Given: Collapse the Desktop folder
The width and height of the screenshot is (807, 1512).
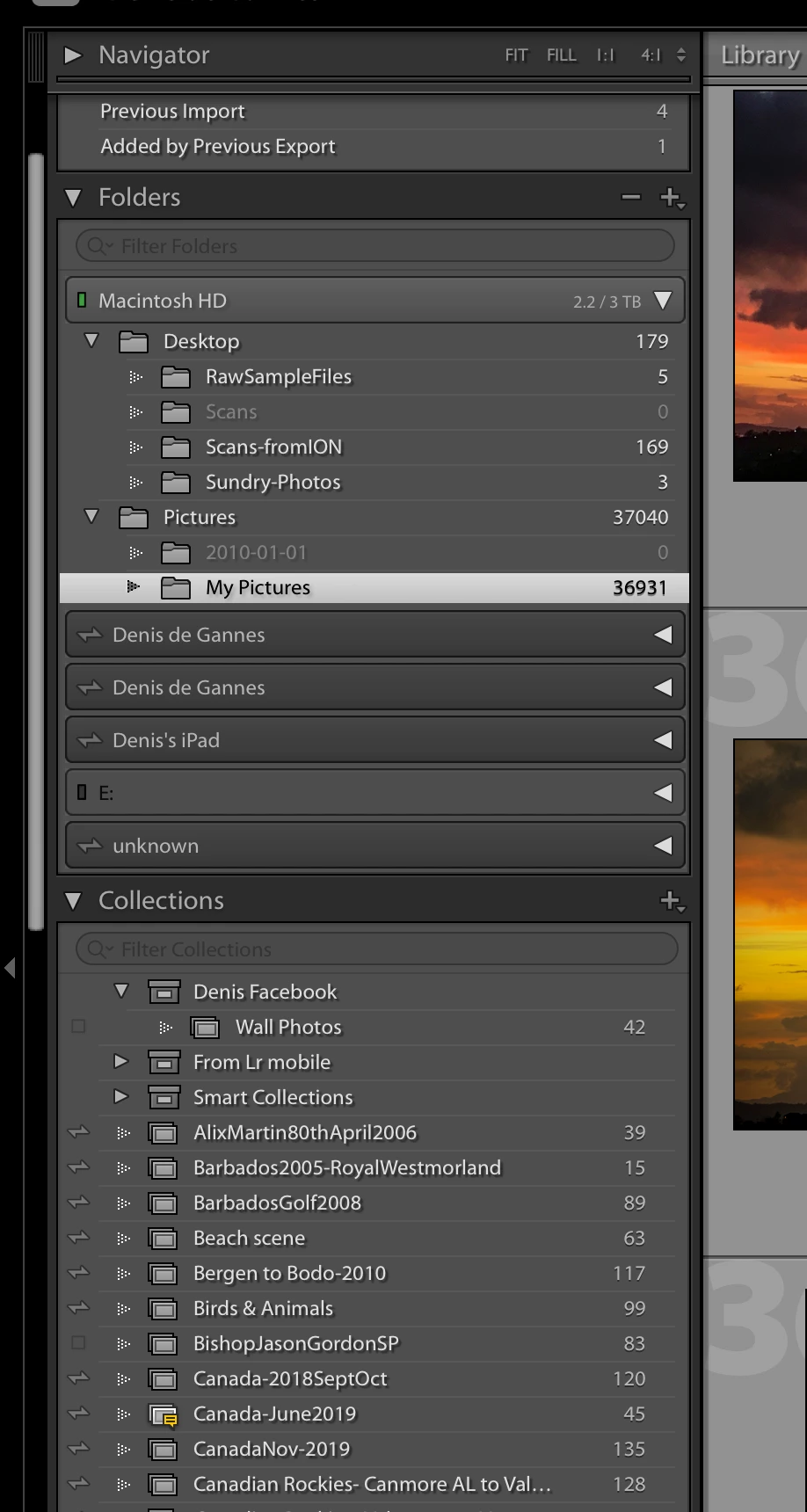Looking at the screenshot, I should (x=91, y=340).
